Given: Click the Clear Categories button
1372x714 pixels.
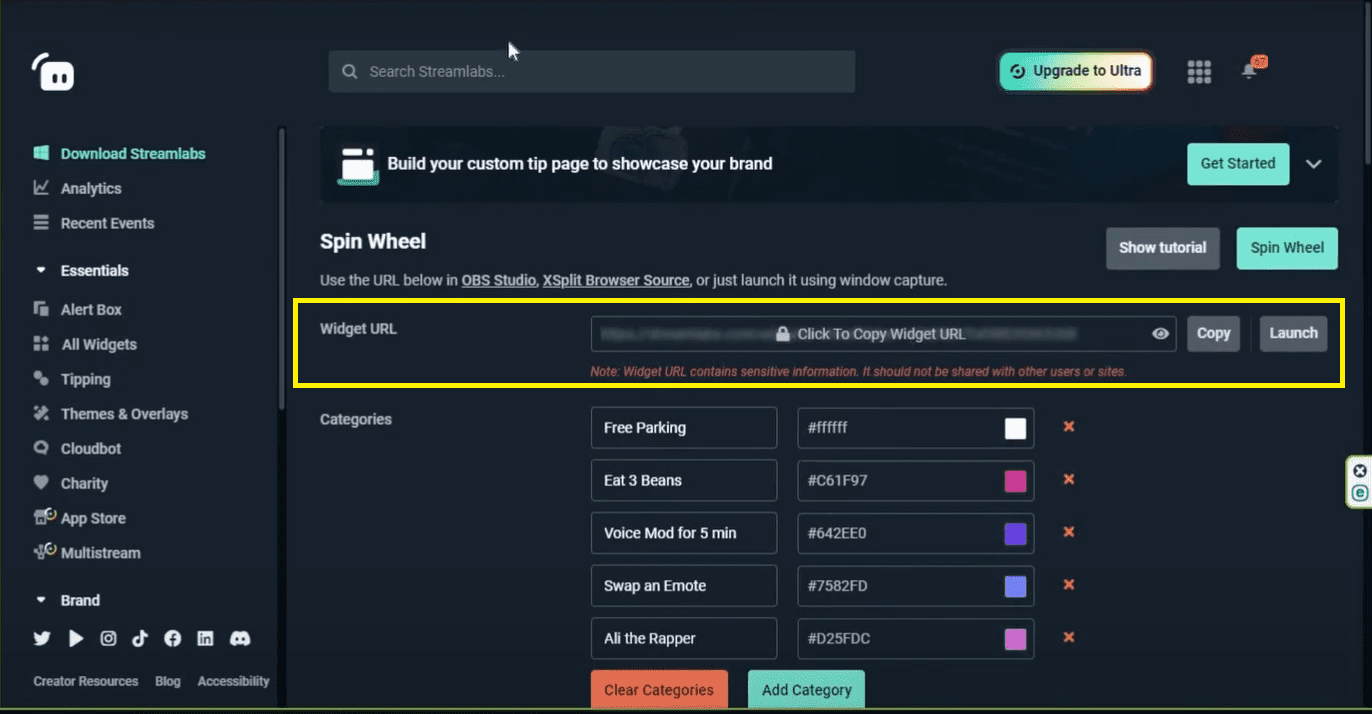Looking at the screenshot, I should 659,690.
